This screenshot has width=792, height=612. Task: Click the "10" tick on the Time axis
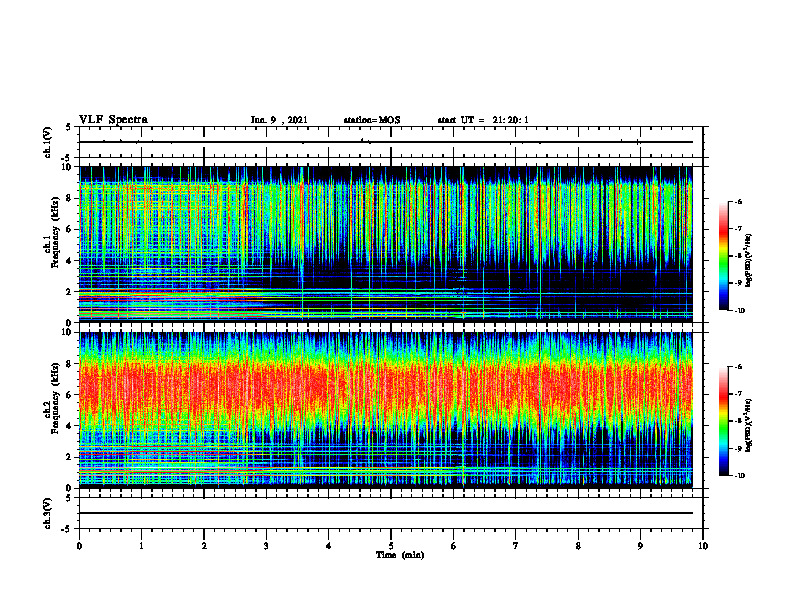[703, 546]
